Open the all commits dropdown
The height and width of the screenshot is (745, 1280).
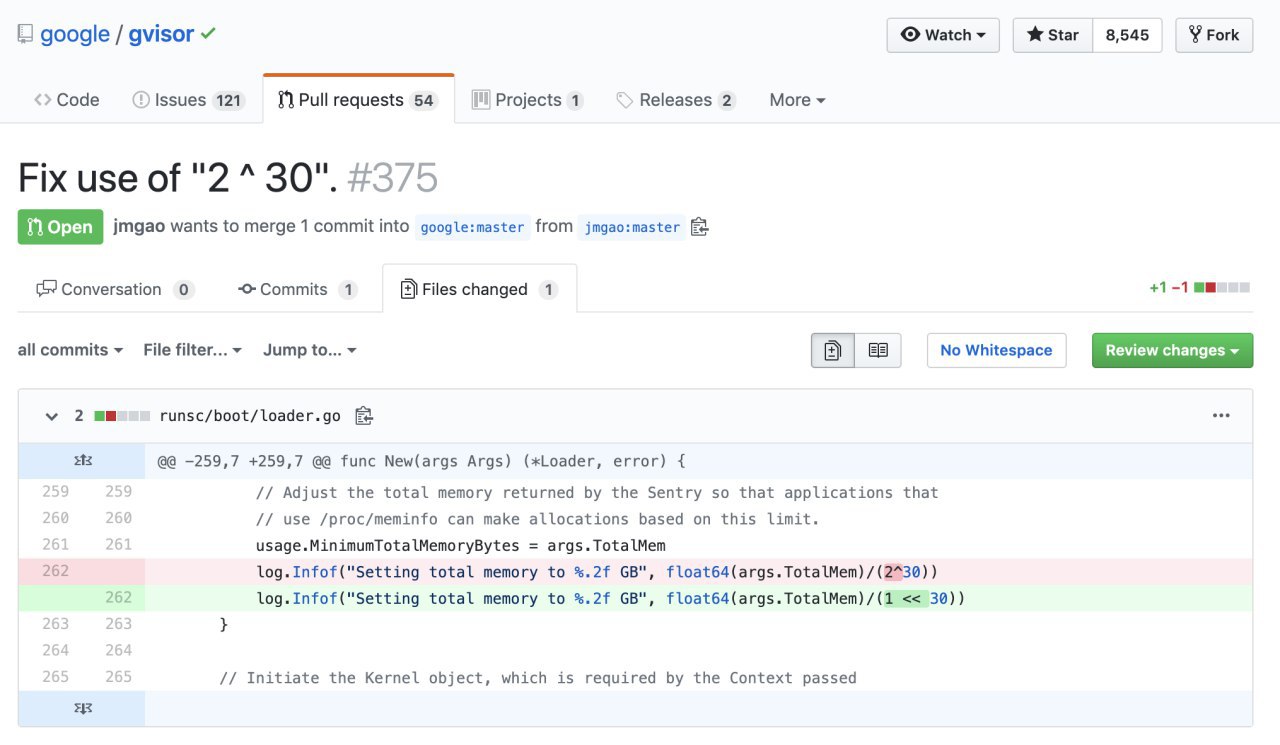pos(70,350)
